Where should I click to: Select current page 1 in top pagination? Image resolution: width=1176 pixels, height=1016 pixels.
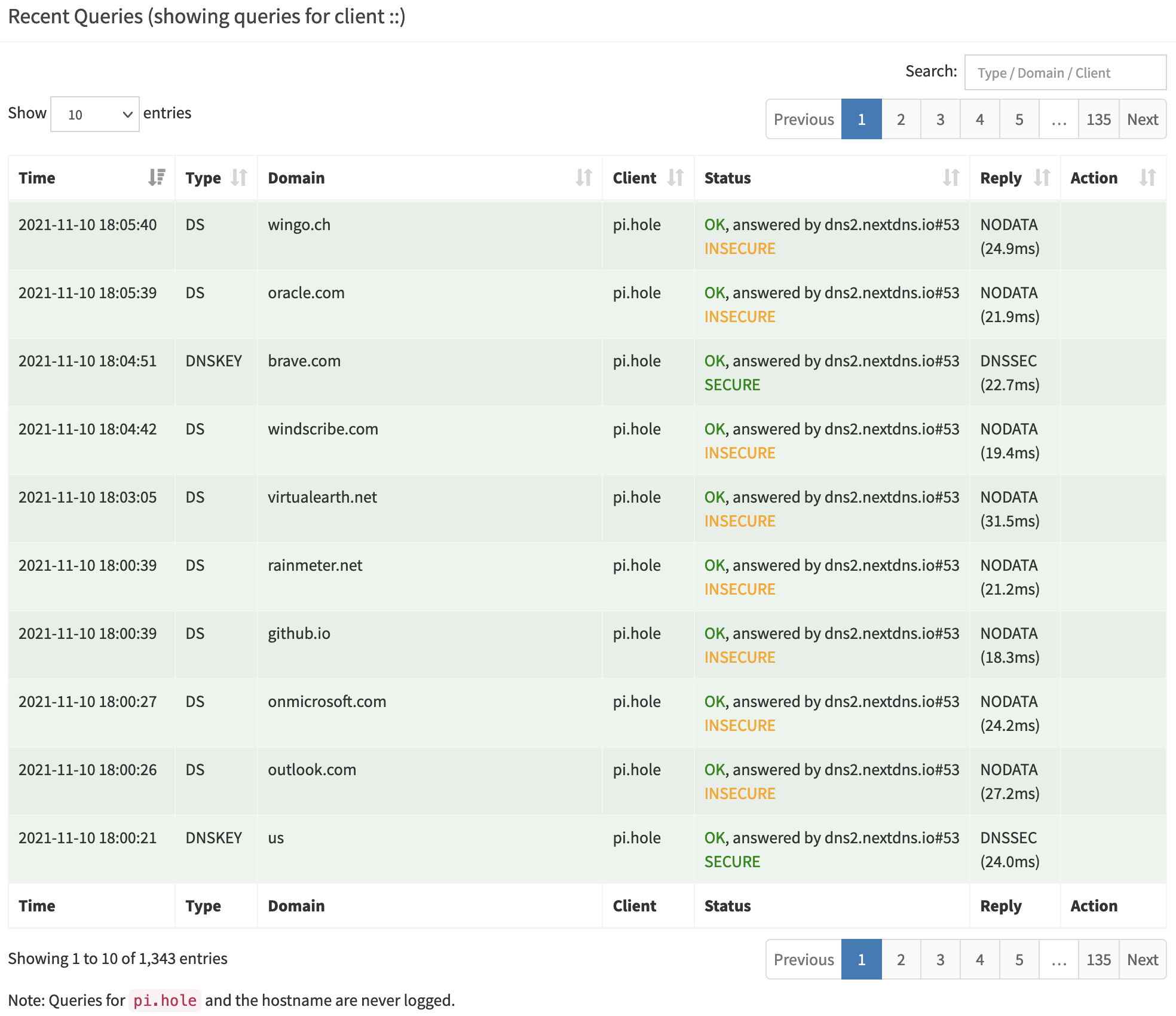(861, 120)
